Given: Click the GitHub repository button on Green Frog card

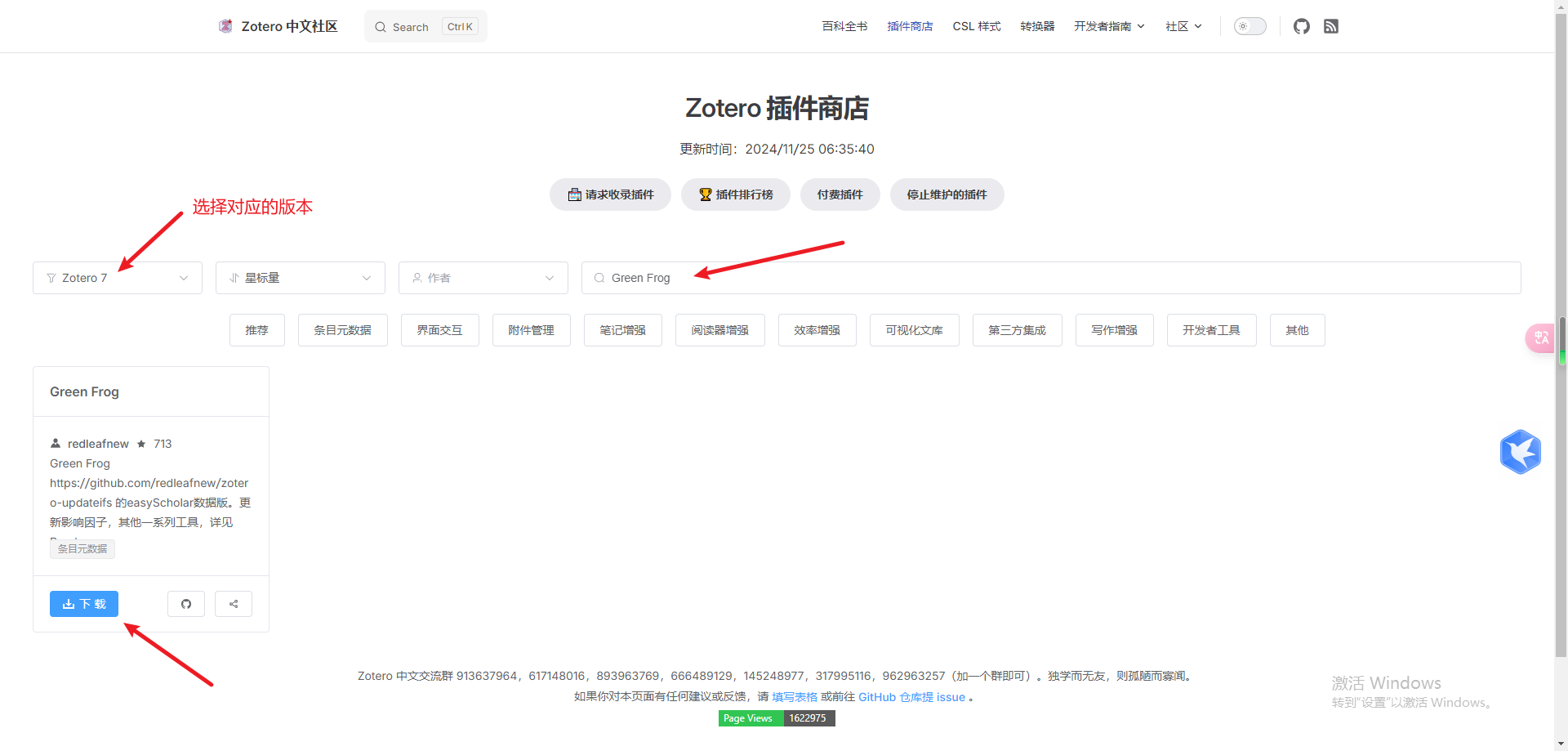Looking at the screenshot, I should coord(186,604).
